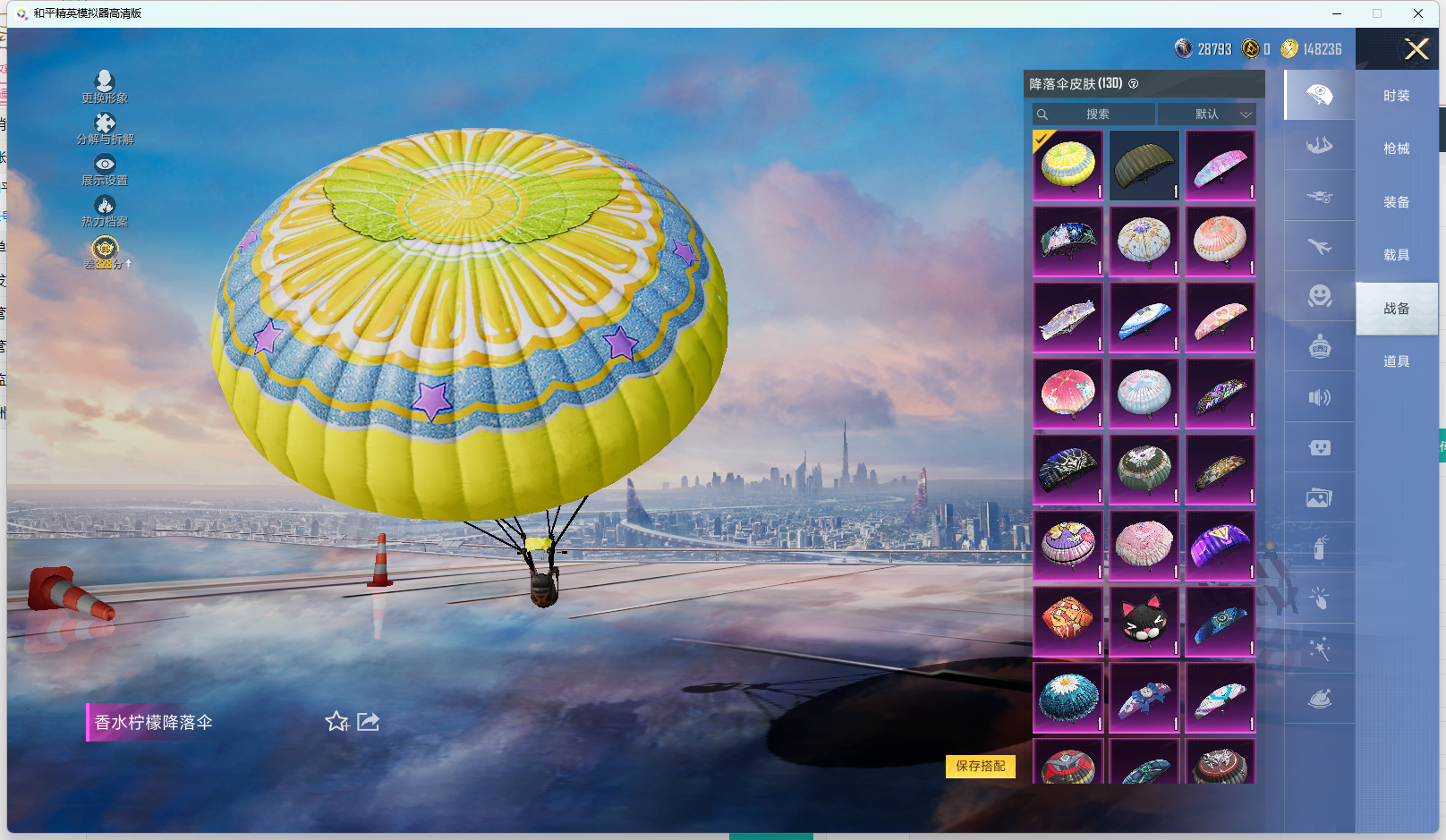Favorite the parachute with star icon
This screenshot has width=1446, height=840.
coord(336,721)
